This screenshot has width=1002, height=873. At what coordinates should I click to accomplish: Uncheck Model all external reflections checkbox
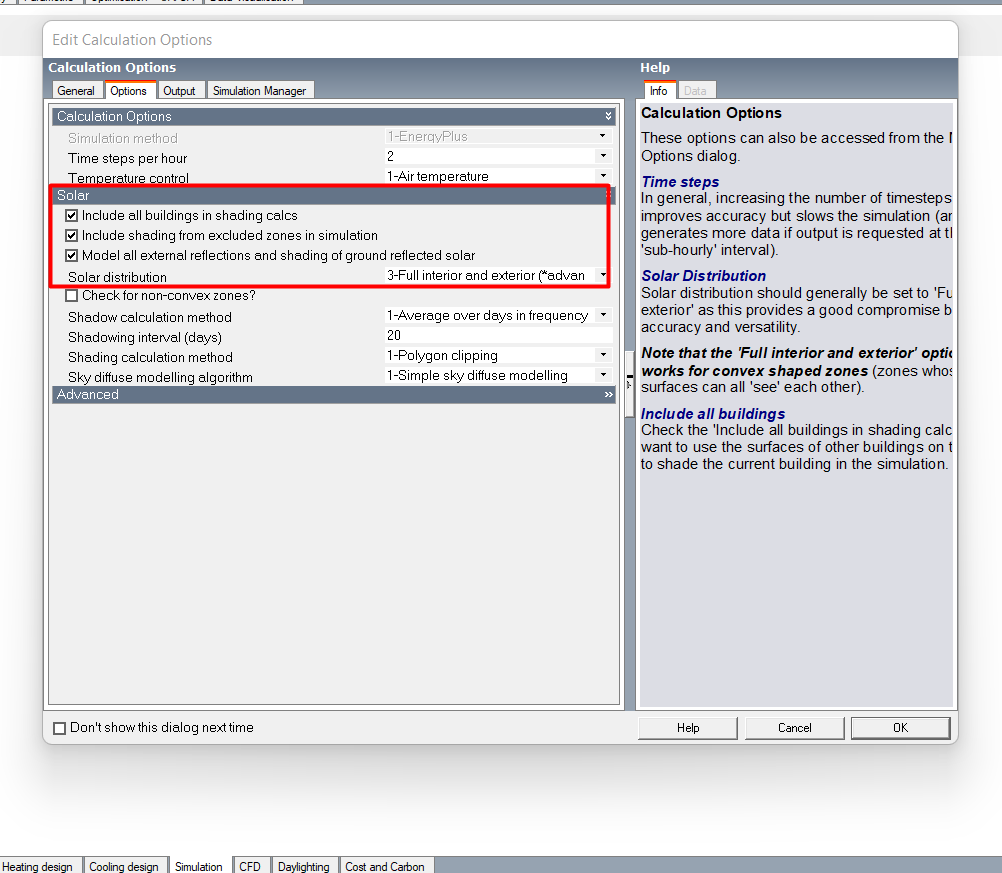[x=72, y=256]
